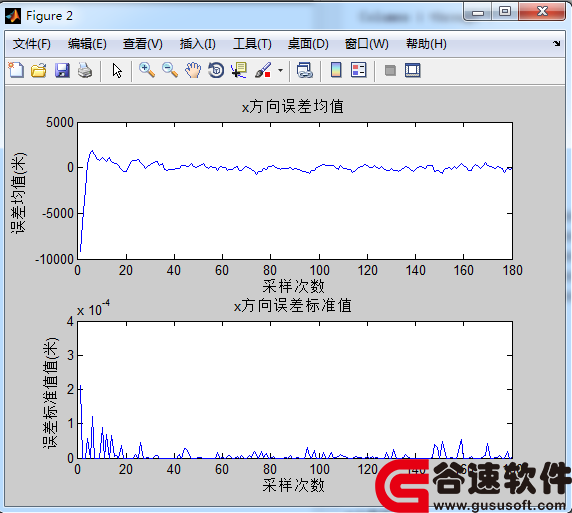This screenshot has width=572, height=513.
Task: Select the Brush data tool
Action: 263,70
